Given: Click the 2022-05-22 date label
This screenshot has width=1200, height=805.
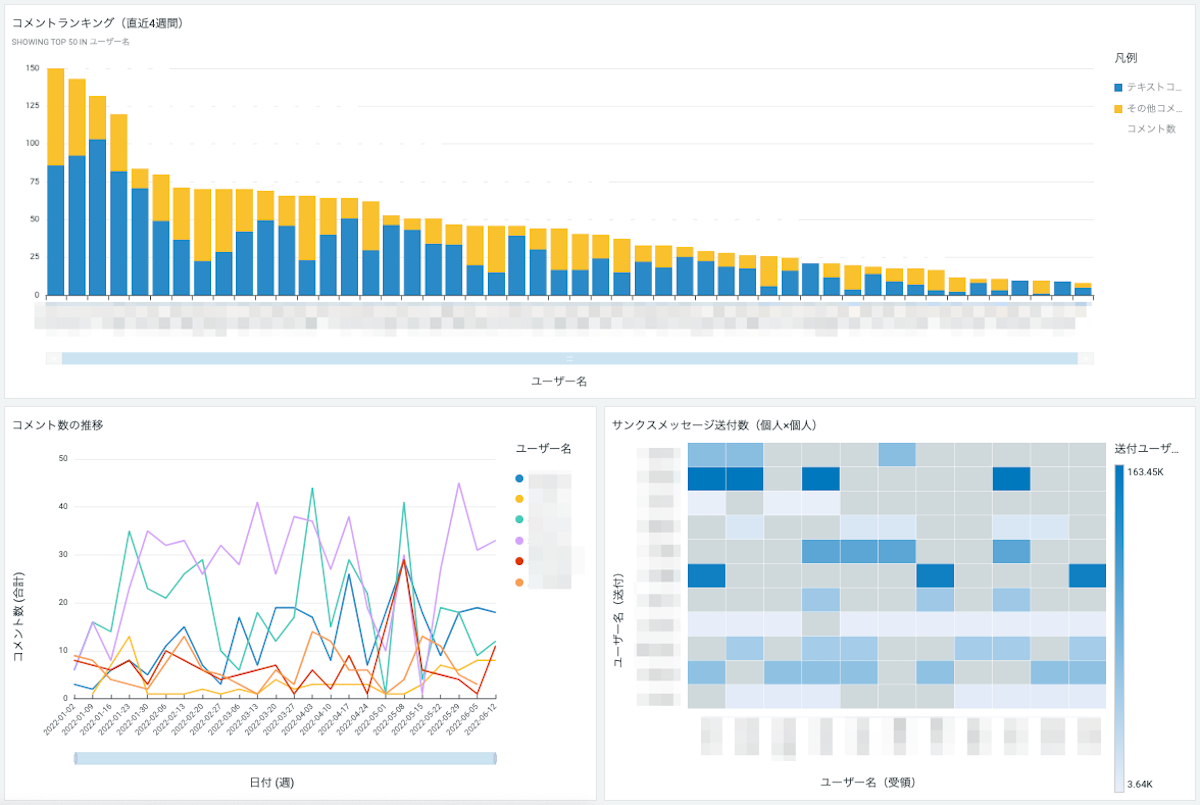Looking at the screenshot, I should point(427,719).
